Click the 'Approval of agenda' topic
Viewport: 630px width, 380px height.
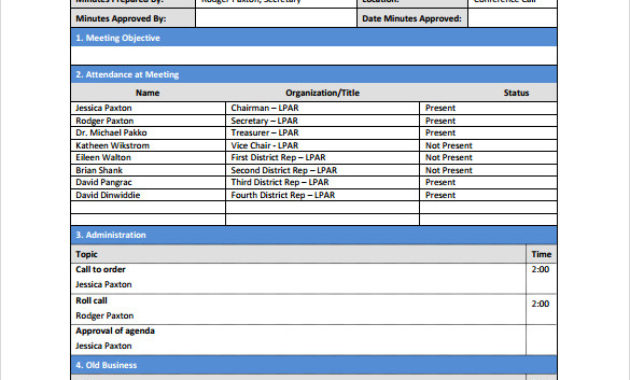[x=115, y=331]
